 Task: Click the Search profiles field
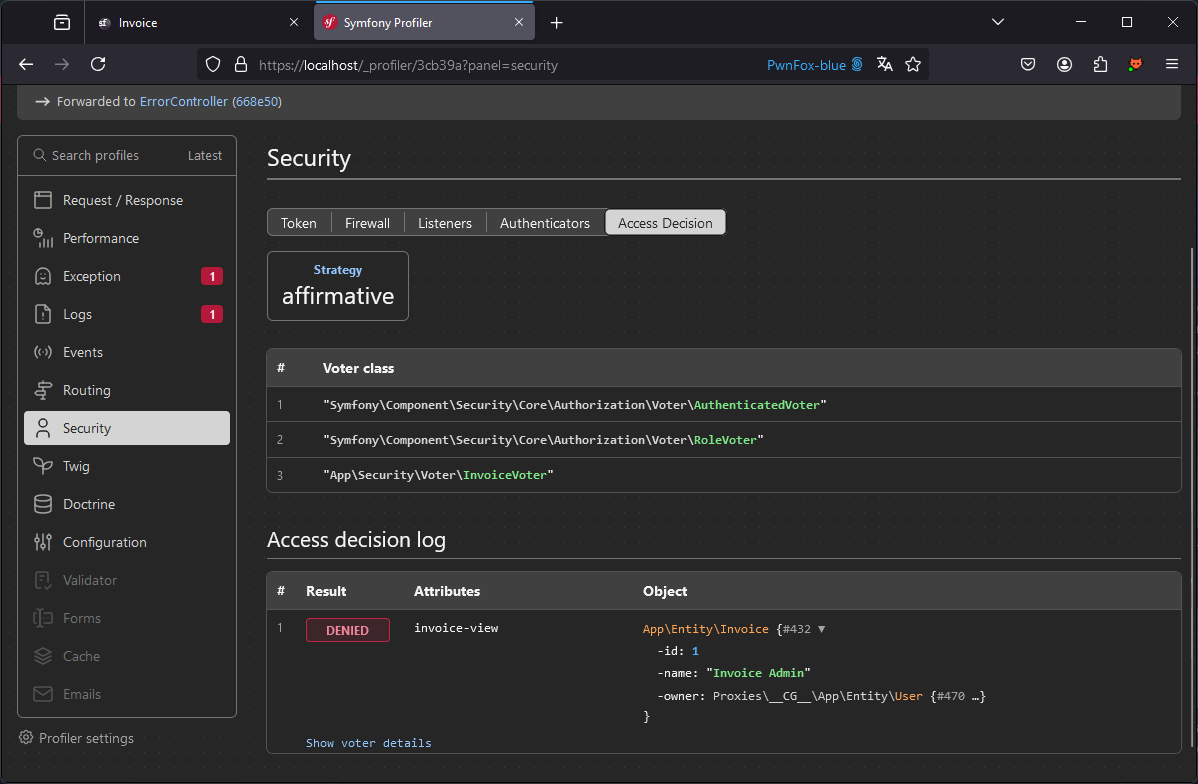(x=95, y=155)
